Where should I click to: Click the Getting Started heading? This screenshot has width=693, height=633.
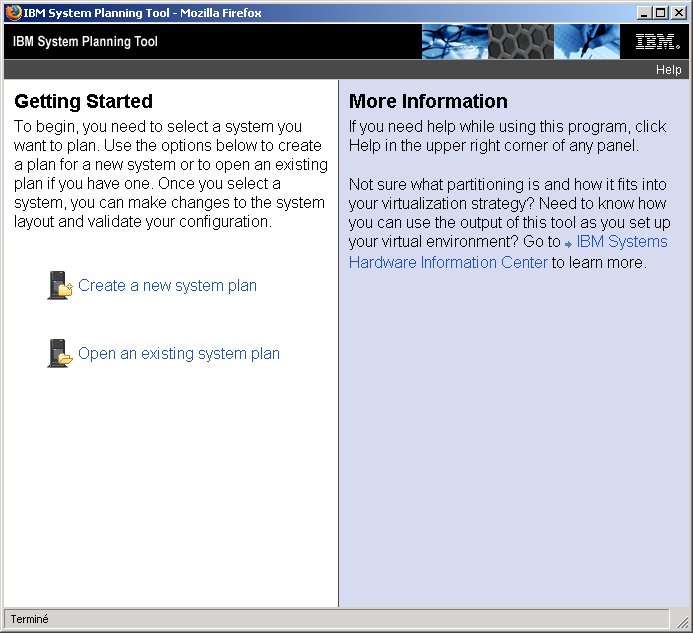tap(84, 101)
